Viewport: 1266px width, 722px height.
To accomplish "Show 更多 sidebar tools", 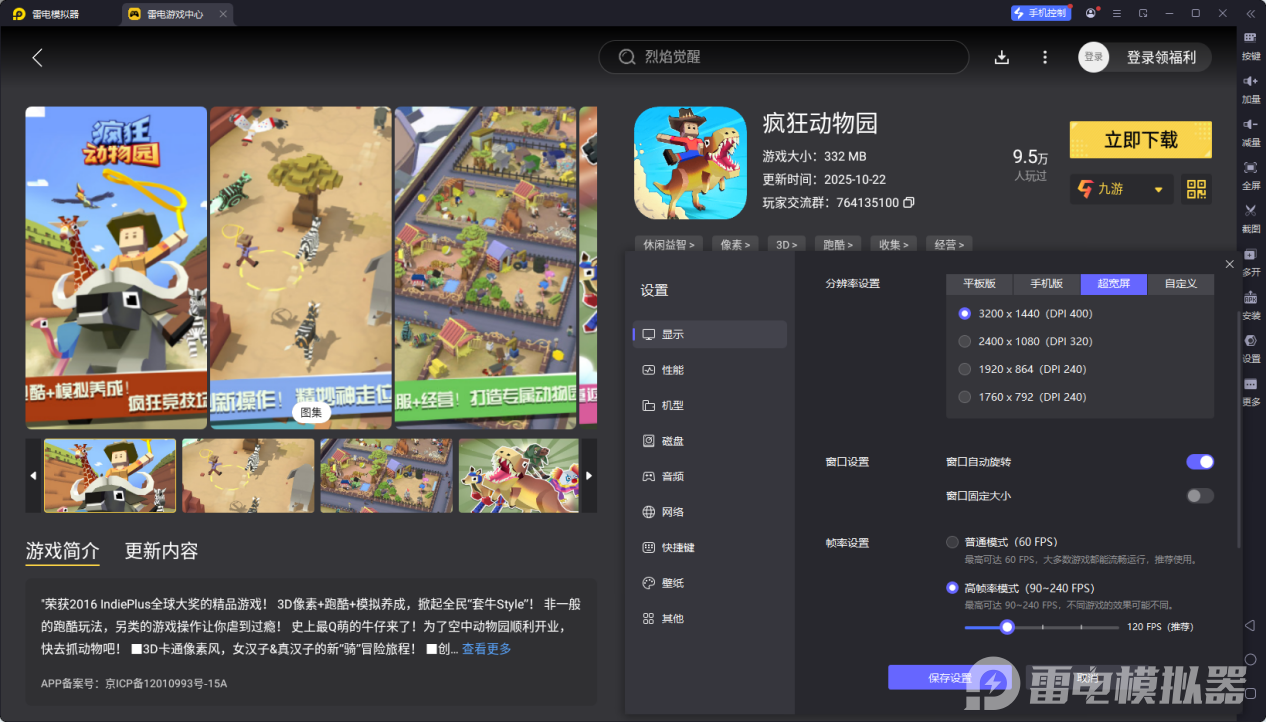I will (1251, 390).
